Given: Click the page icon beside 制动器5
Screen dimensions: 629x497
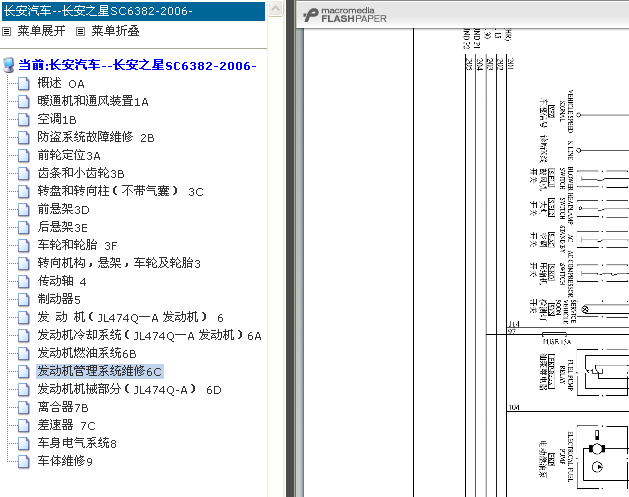Looking at the screenshot, I should 24,299.
